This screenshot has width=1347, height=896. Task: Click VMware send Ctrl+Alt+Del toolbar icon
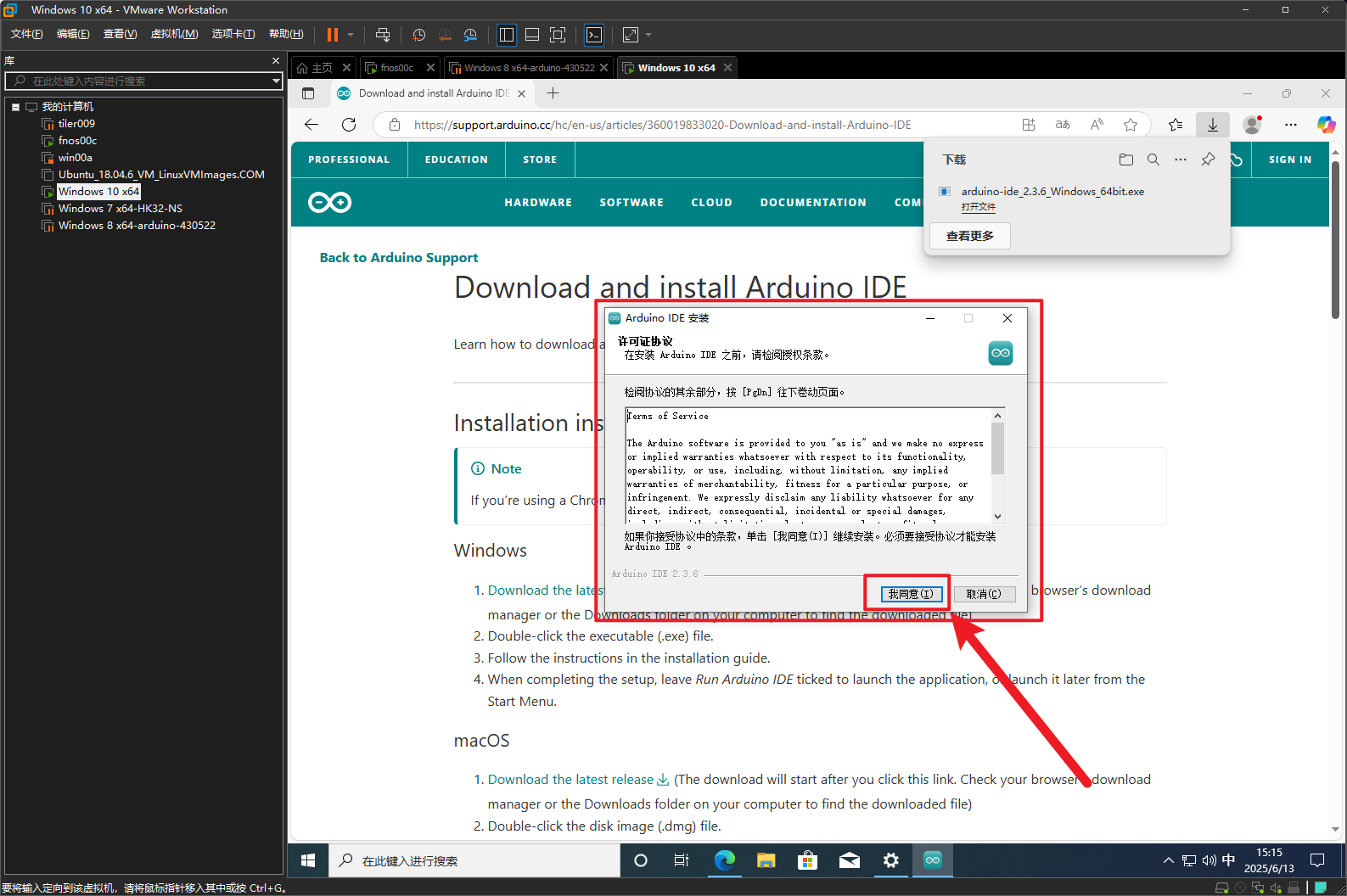[x=383, y=35]
